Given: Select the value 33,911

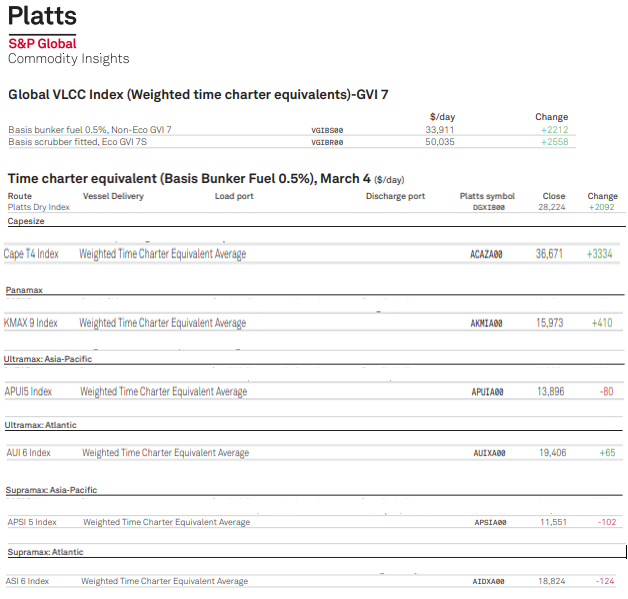Looking at the screenshot, I should pyautogui.click(x=440, y=130).
